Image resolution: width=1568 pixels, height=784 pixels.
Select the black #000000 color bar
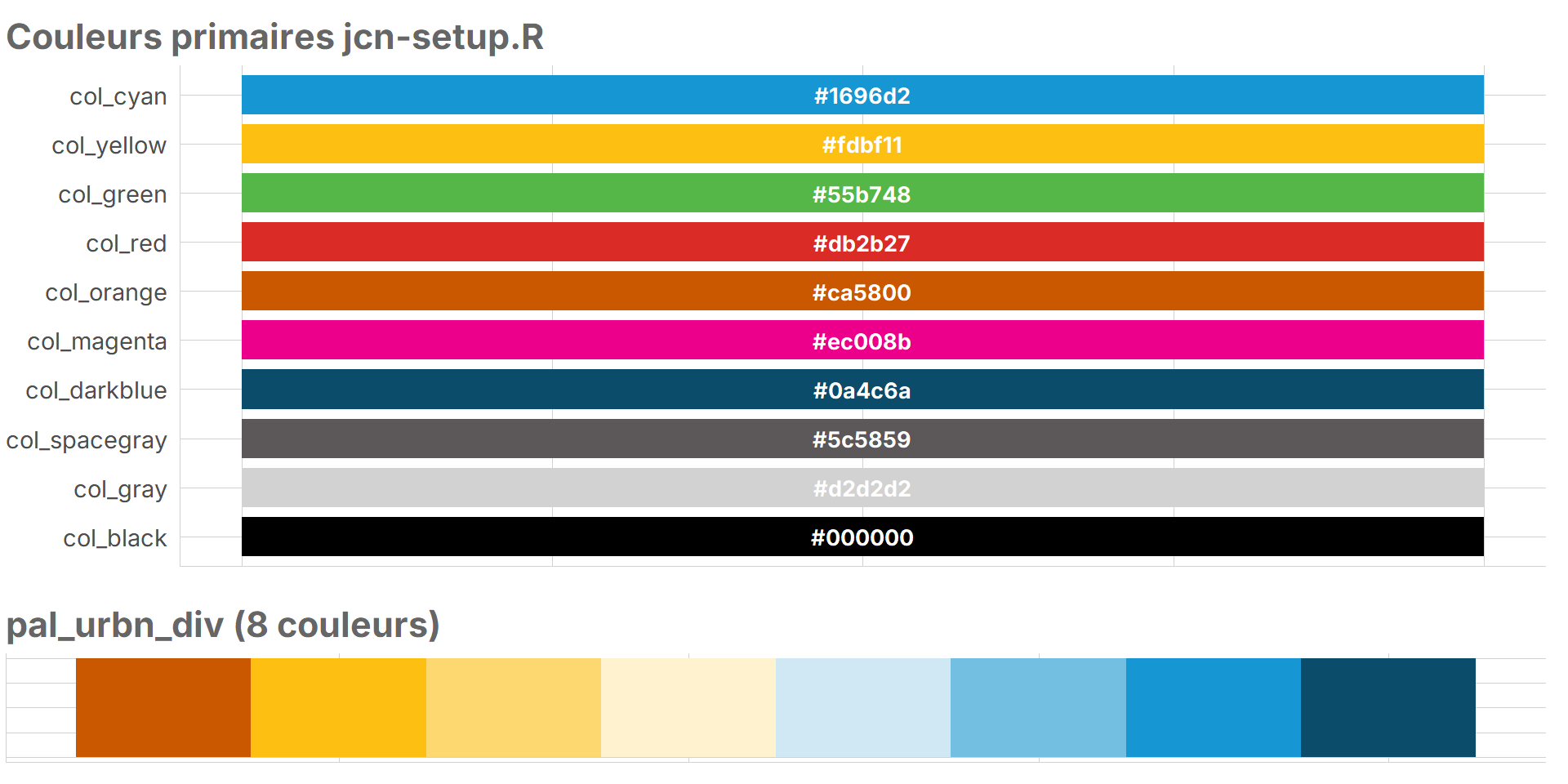862,537
